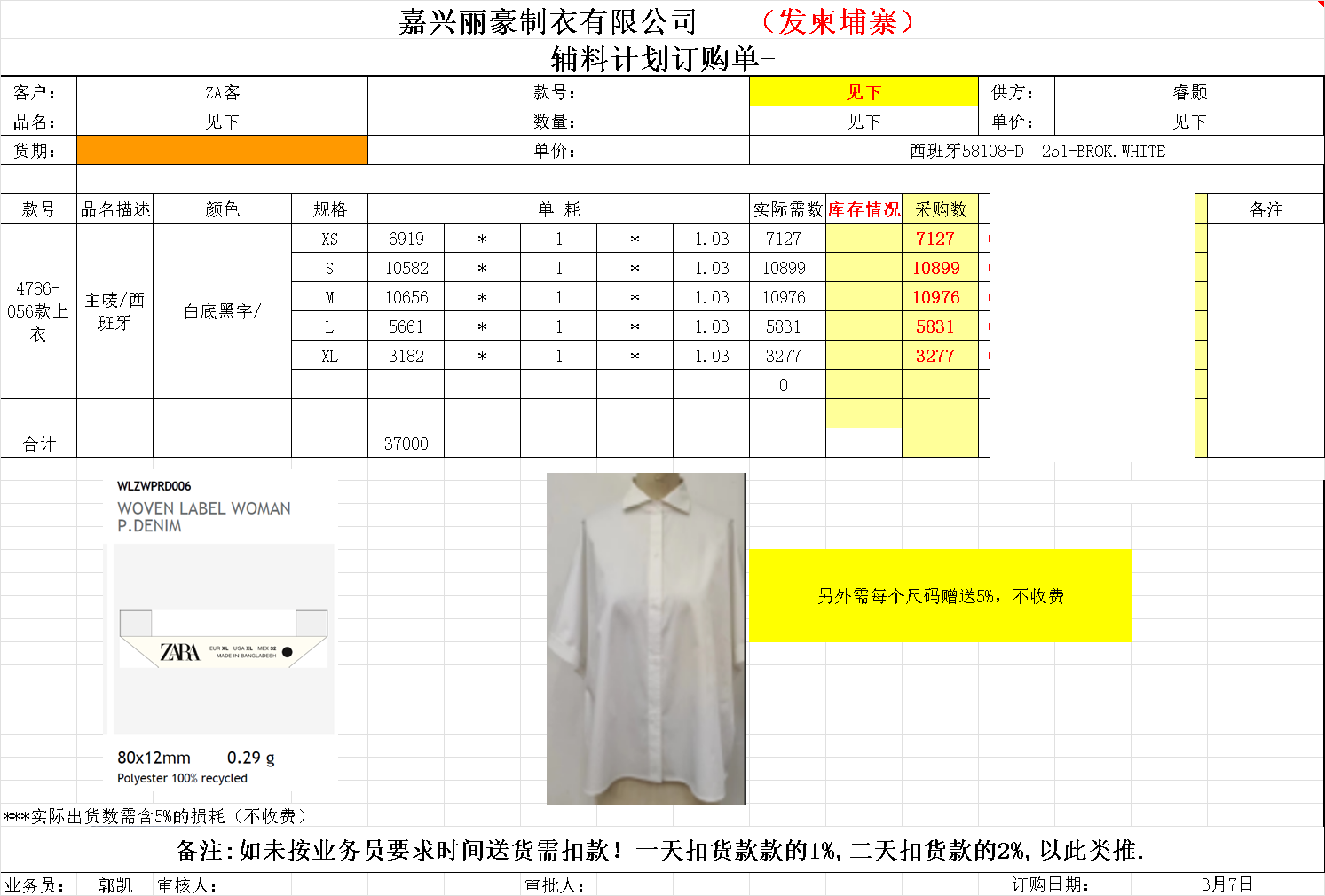This screenshot has height=896, width=1325.
Task: Select the salesperson name cell 郭凯
Action: pos(115,884)
